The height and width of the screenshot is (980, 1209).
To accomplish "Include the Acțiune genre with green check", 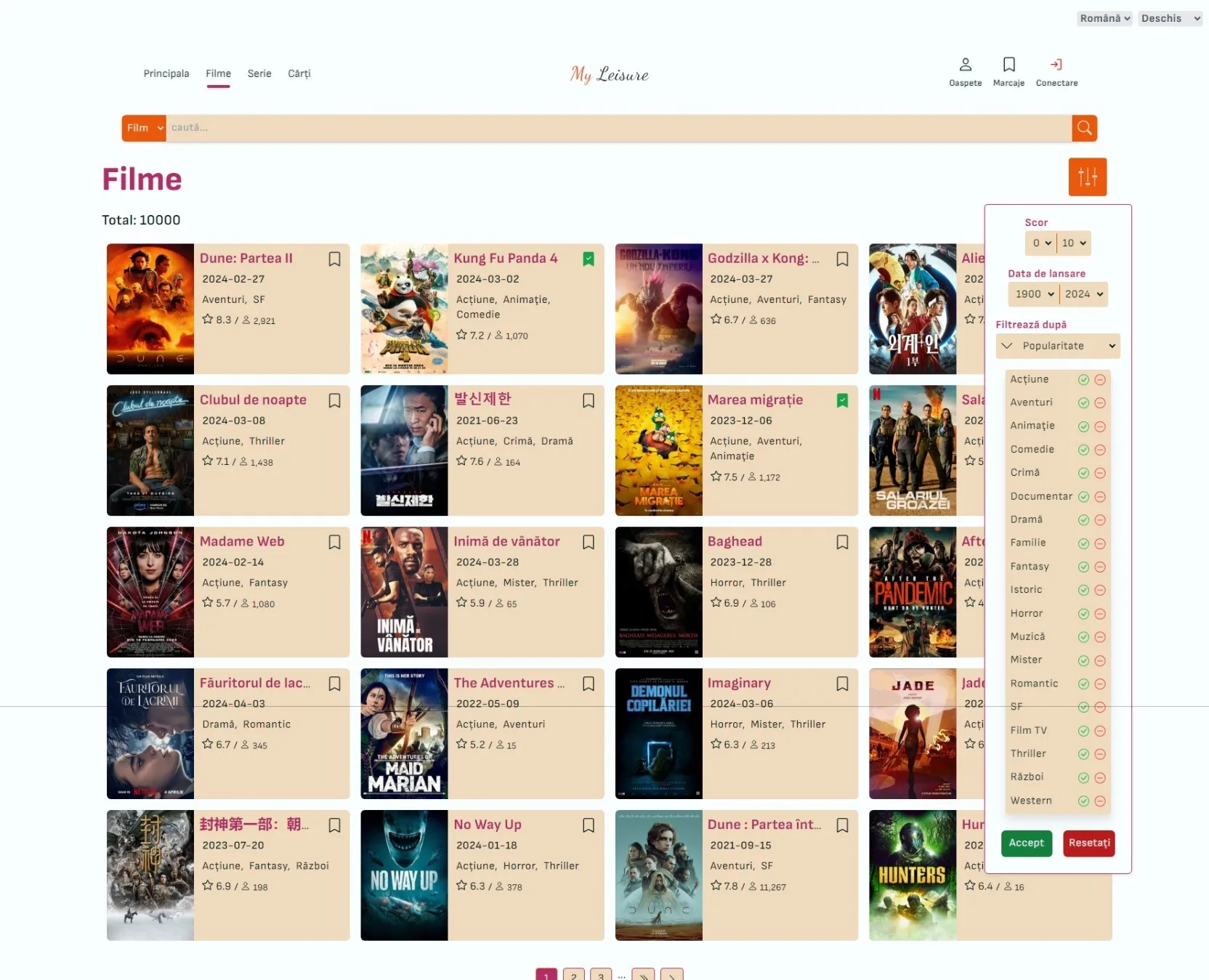I will coord(1083,380).
